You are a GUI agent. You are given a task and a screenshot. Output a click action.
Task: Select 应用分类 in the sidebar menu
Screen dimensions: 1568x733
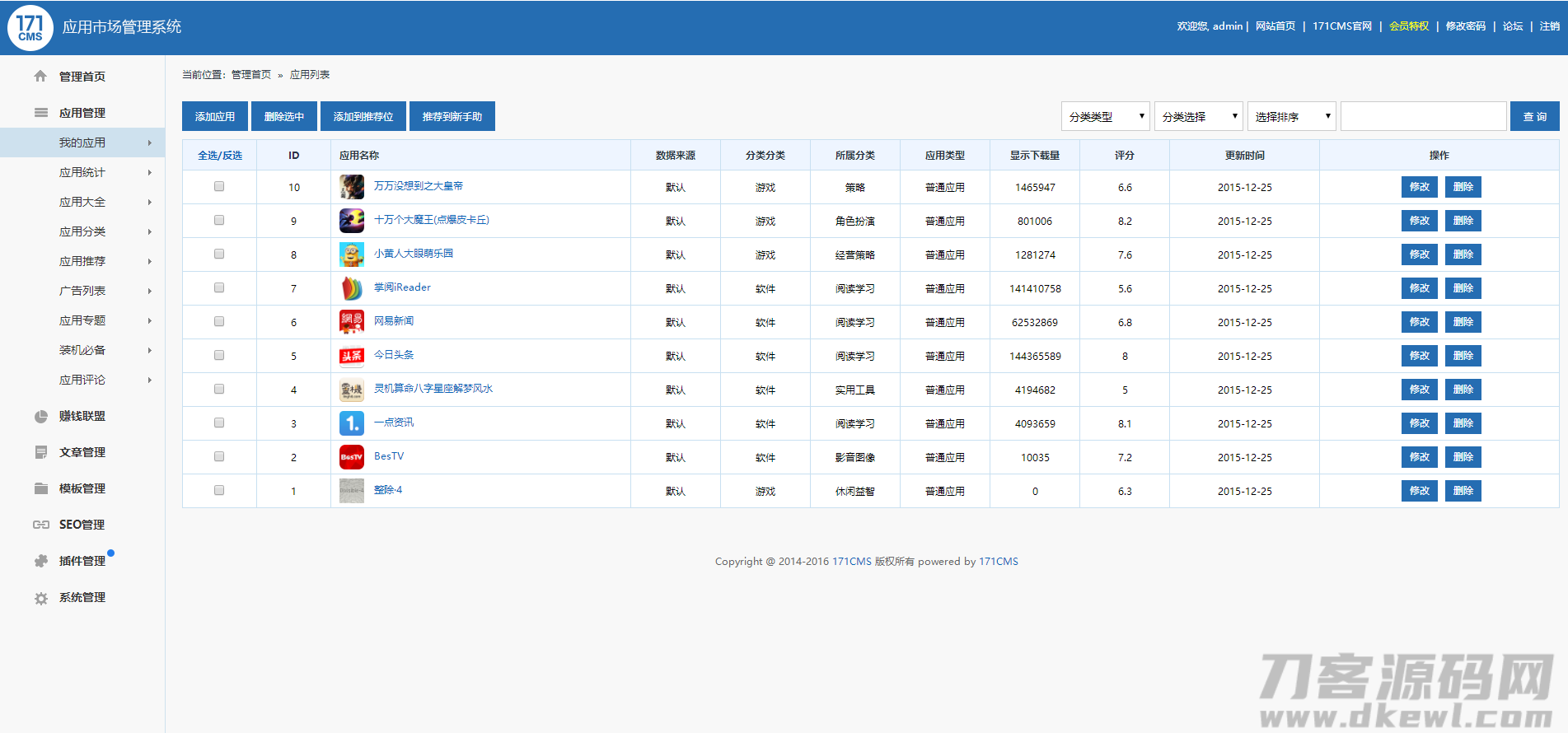pos(82,231)
